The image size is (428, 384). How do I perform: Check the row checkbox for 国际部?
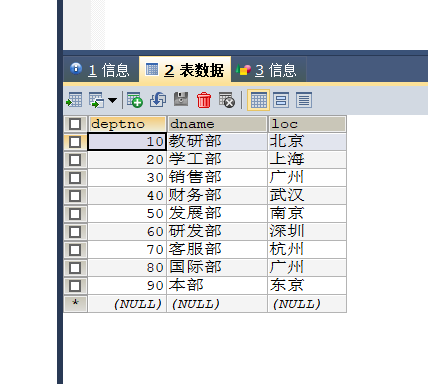point(75,268)
